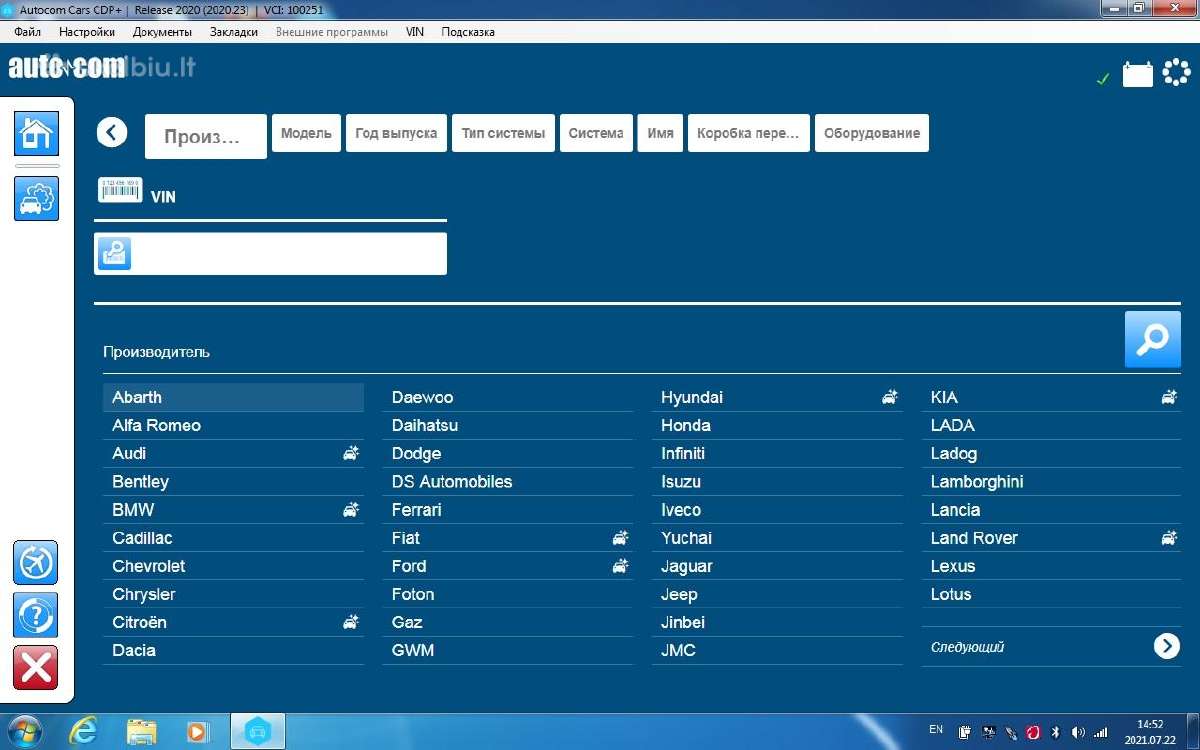Go to the Home screen icon
The height and width of the screenshot is (750, 1200).
pos(36,133)
